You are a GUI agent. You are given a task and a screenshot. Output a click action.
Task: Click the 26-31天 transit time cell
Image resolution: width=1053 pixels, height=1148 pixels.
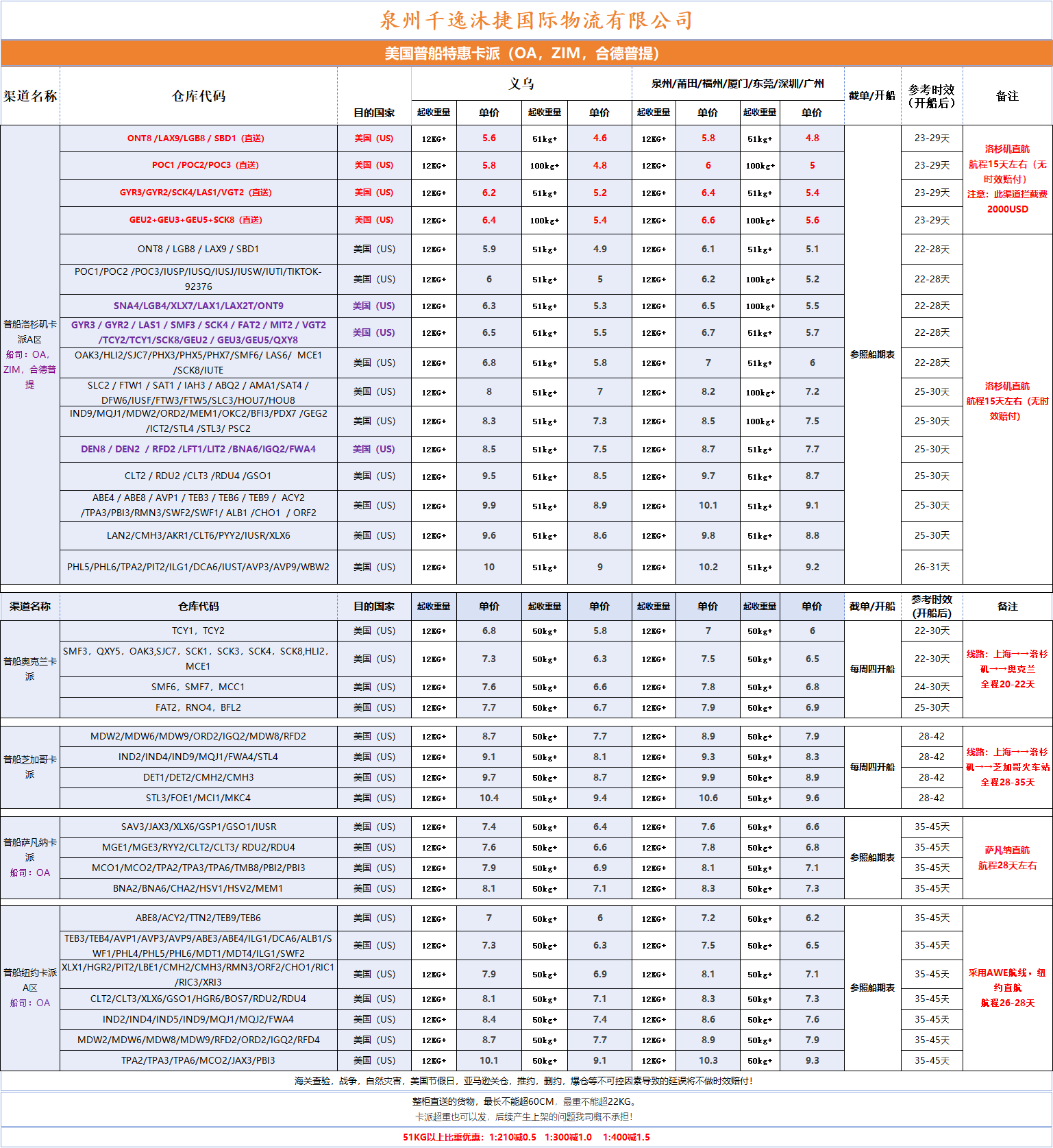click(x=932, y=567)
